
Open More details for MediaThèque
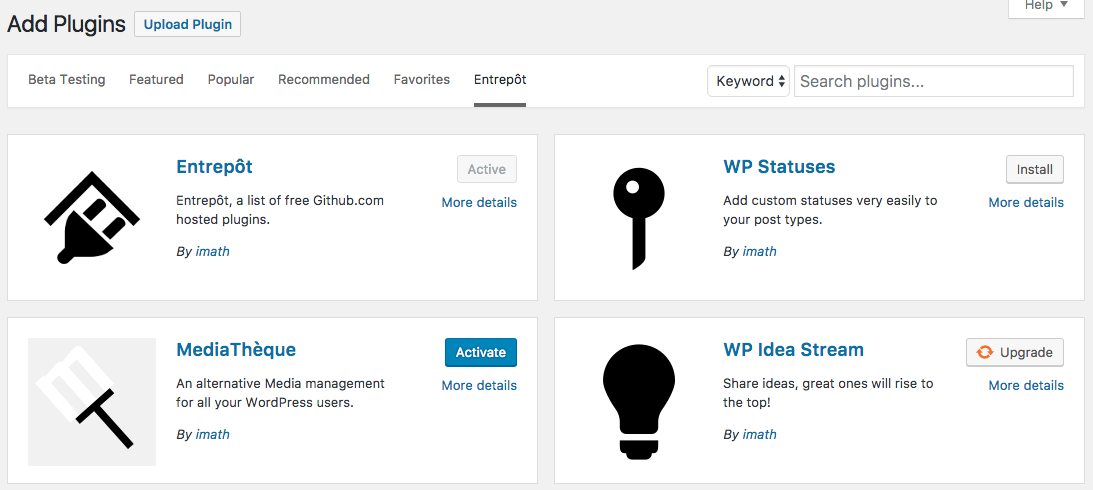click(480, 385)
